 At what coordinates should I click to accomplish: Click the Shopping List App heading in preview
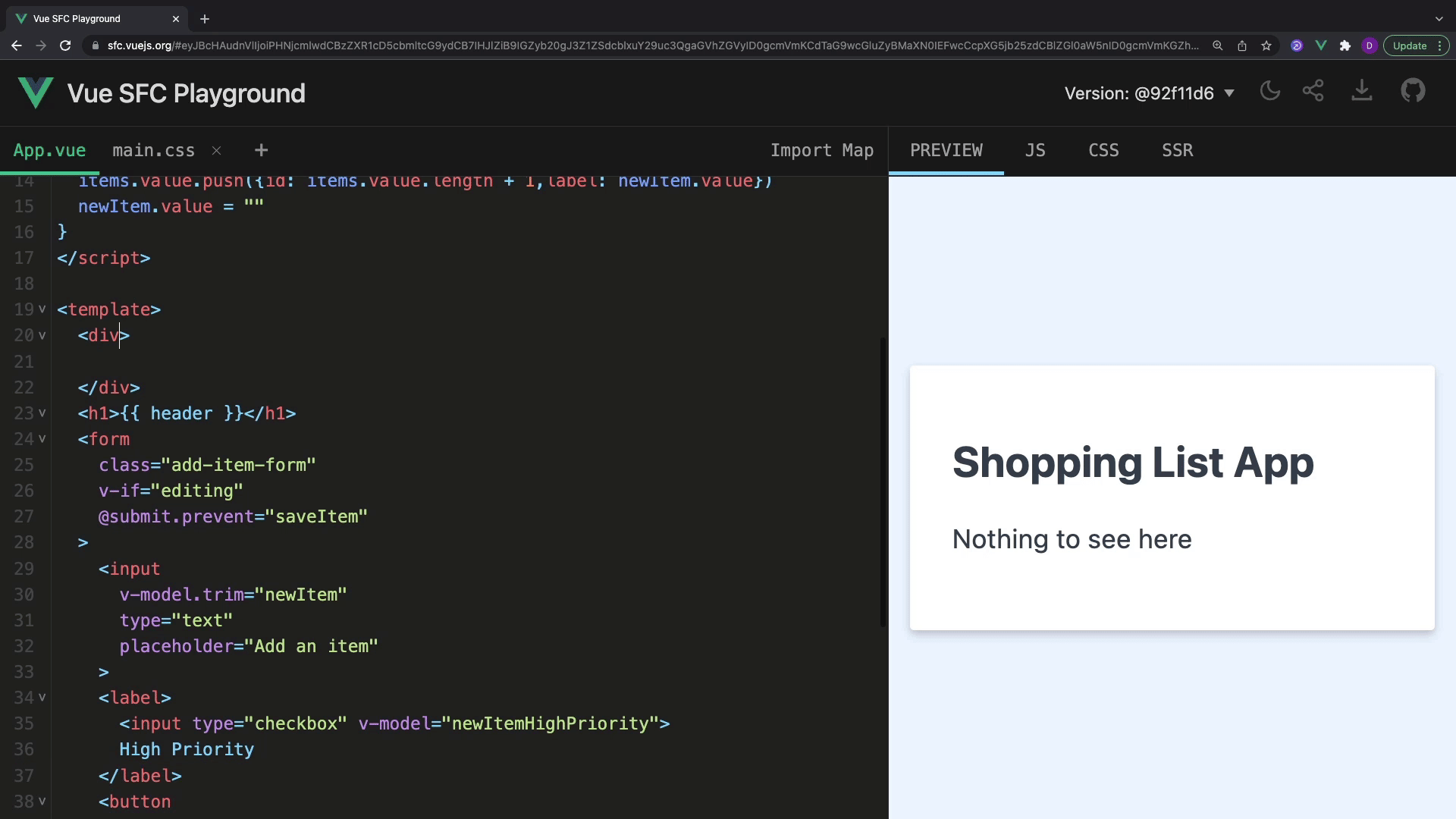(x=1133, y=463)
